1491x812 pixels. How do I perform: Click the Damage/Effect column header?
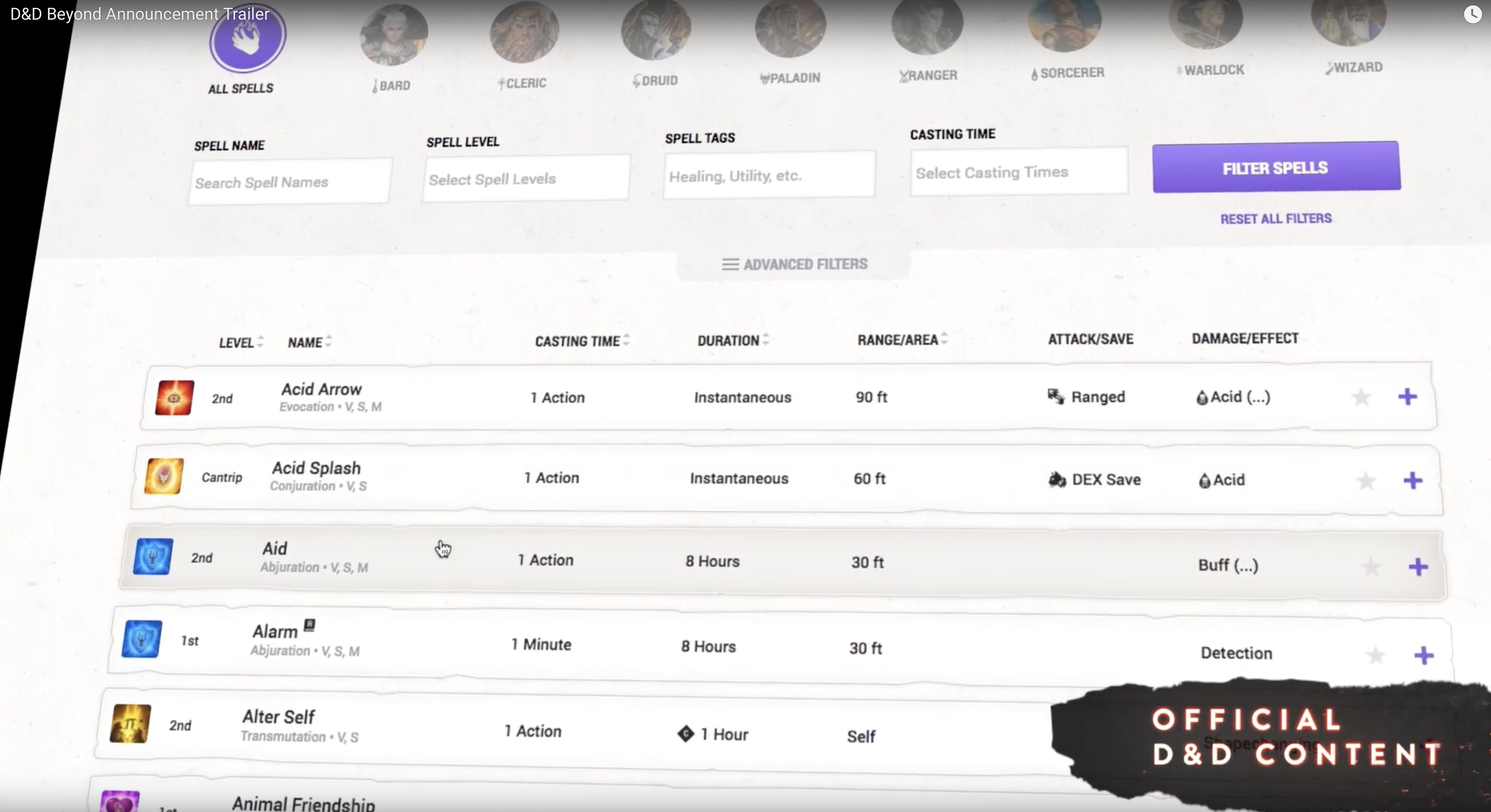[x=1245, y=338]
